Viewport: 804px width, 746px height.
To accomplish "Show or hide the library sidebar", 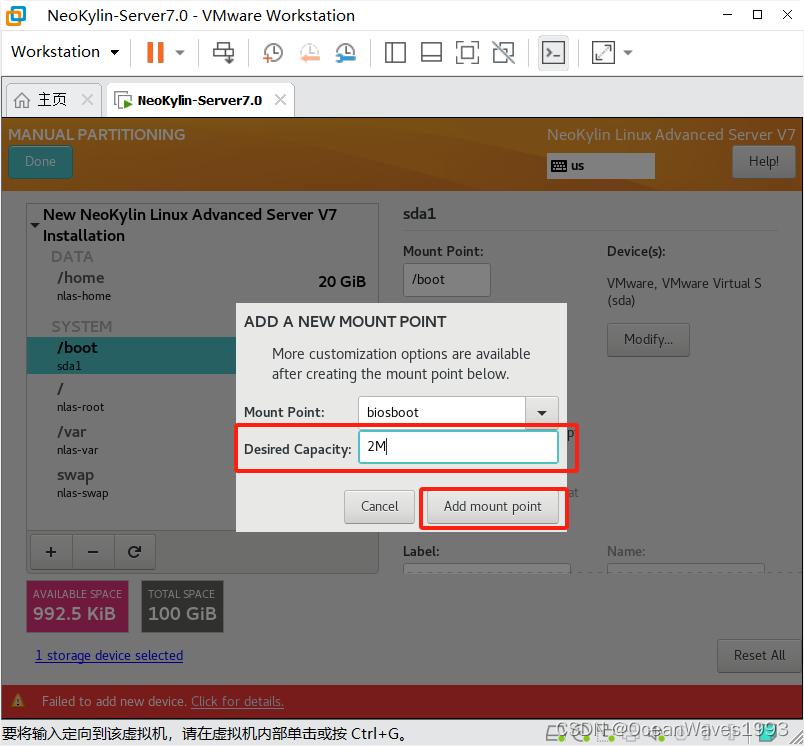I will [395, 52].
